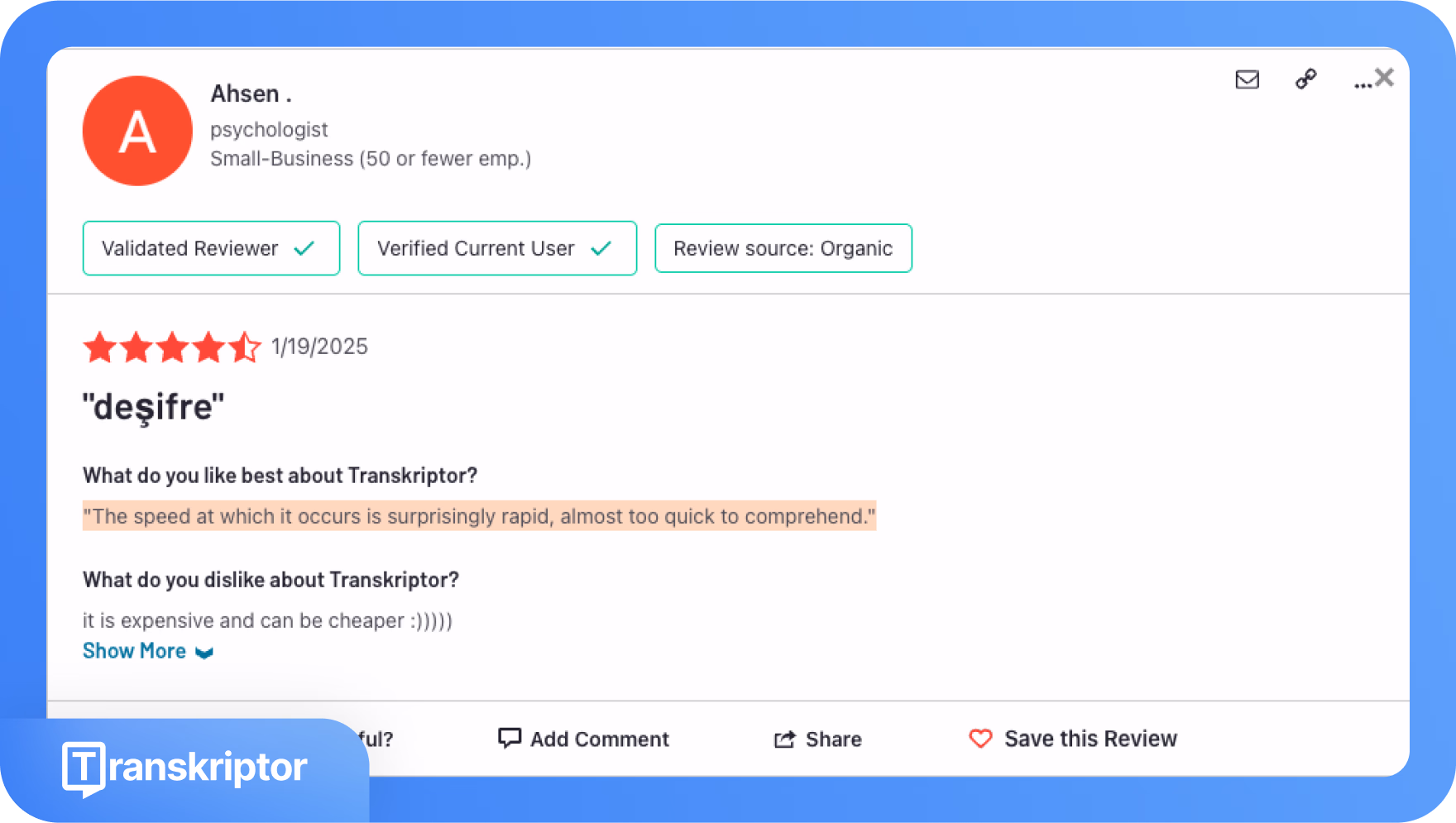Open the three-dots more options menu
Screen dimensions: 1456x823
click(1361, 84)
